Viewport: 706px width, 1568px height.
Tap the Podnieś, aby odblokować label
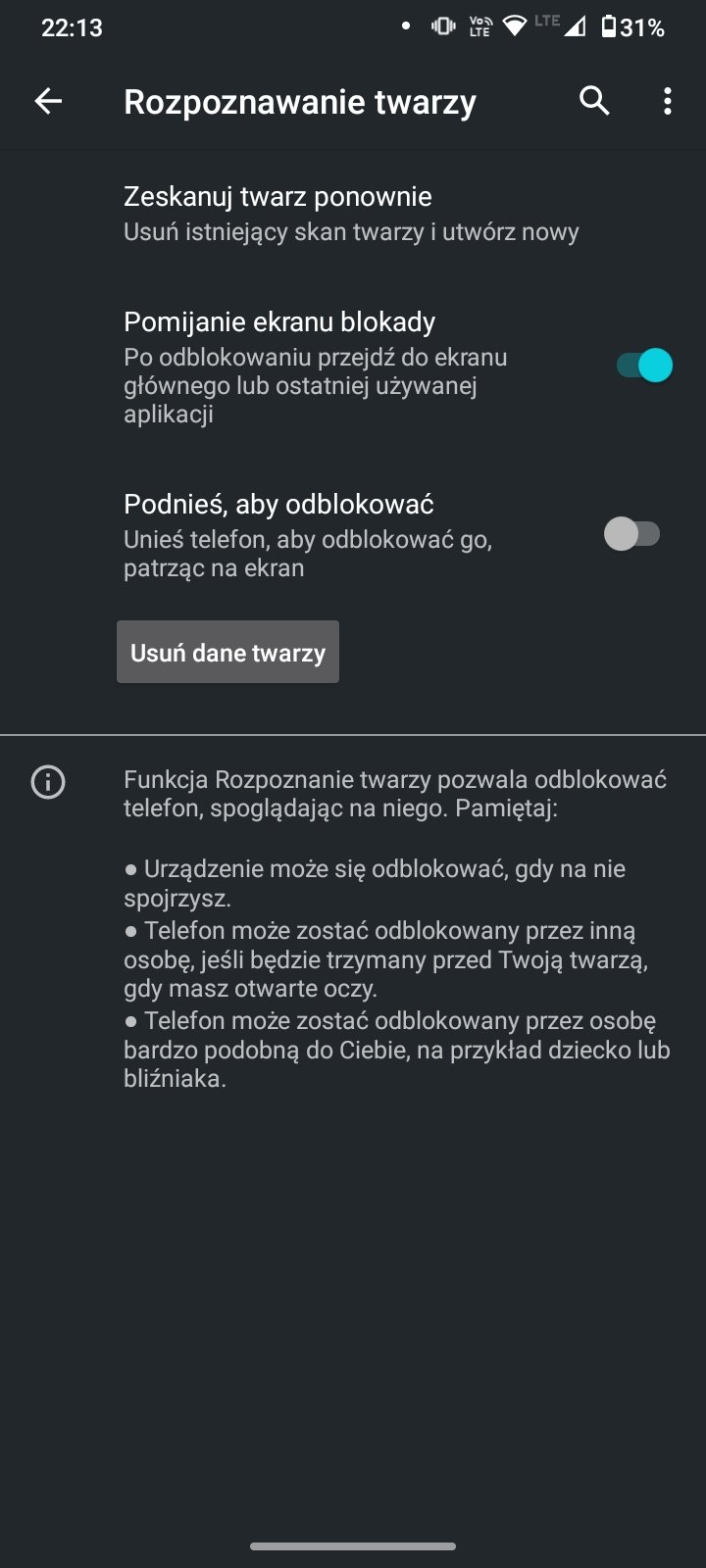point(278,505)
